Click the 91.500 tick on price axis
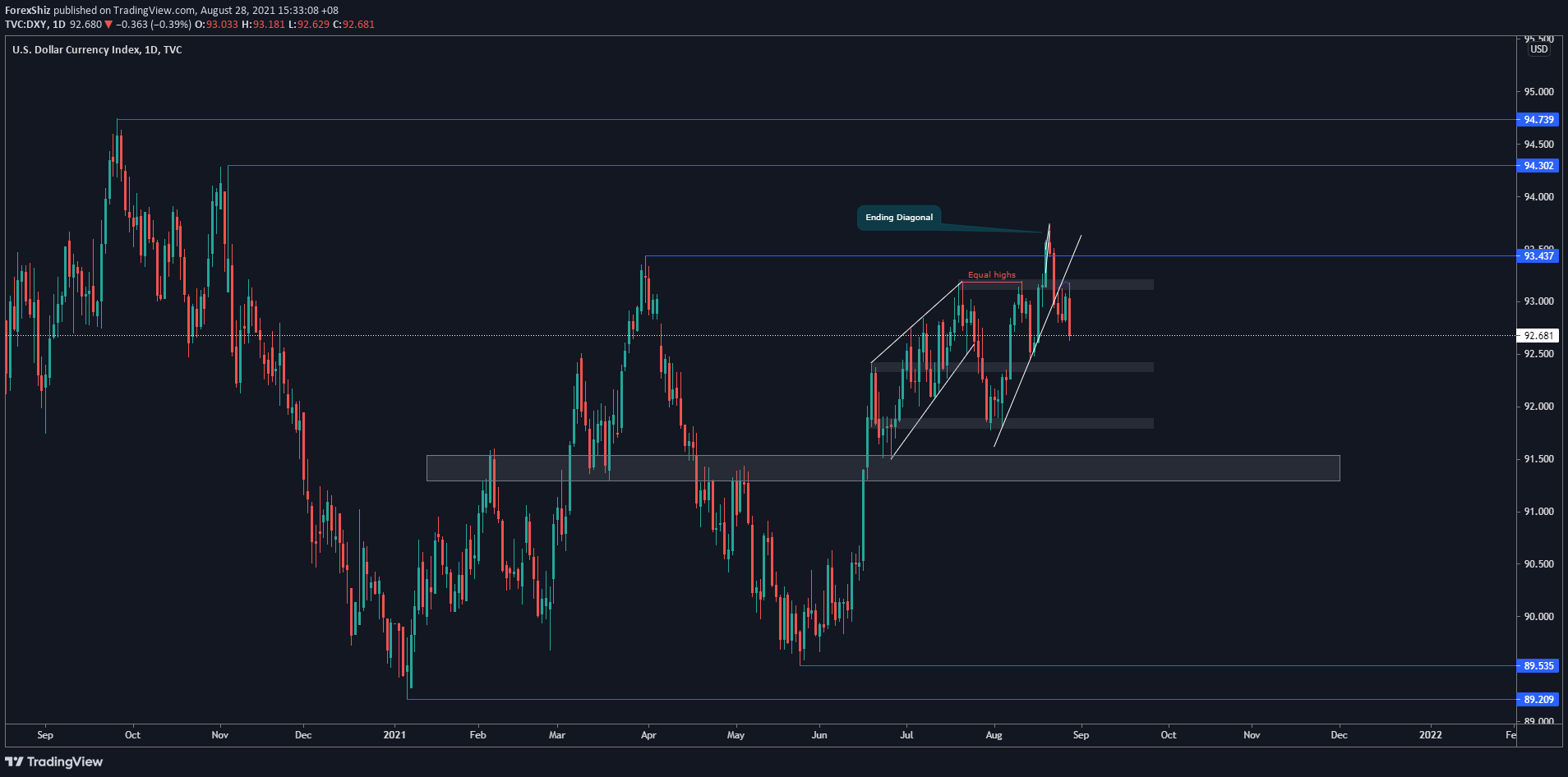 [1538, 459]
